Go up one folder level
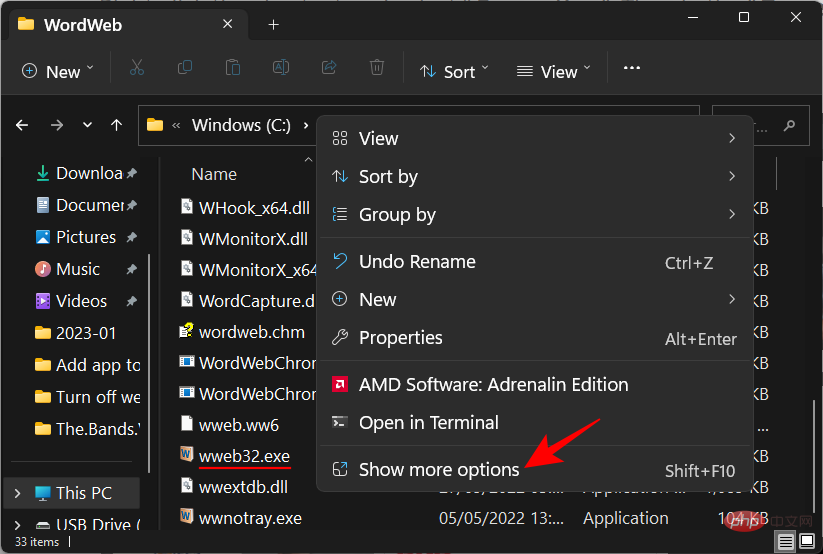Screen dimensions: 823x554 [x=117, y=125]
